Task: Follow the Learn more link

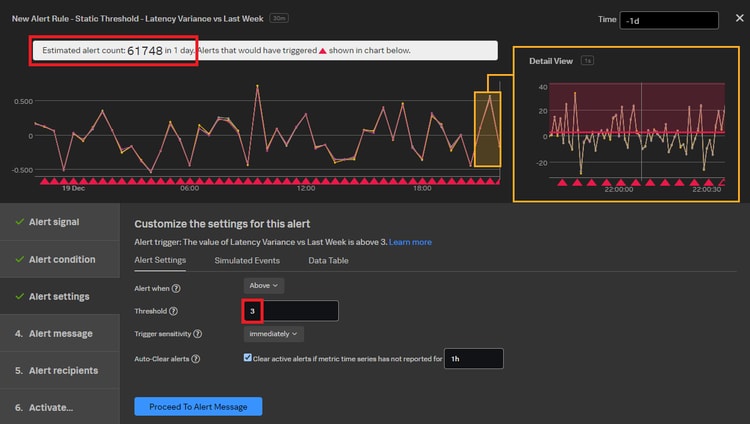Action: pyautogui.click(x=410, y=242)
